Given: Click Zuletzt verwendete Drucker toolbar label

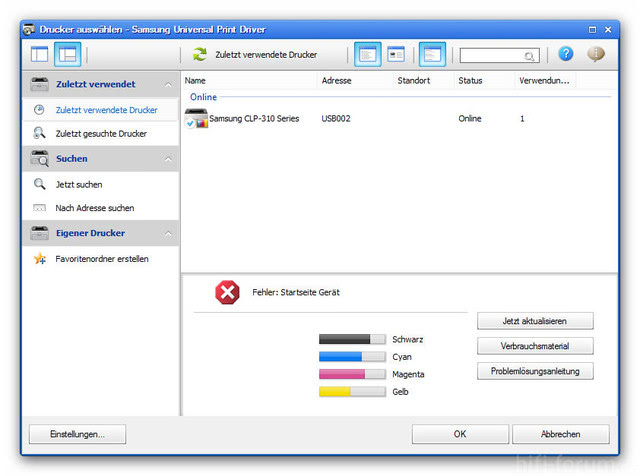Looking at the screenshot, I should [266, 55].
